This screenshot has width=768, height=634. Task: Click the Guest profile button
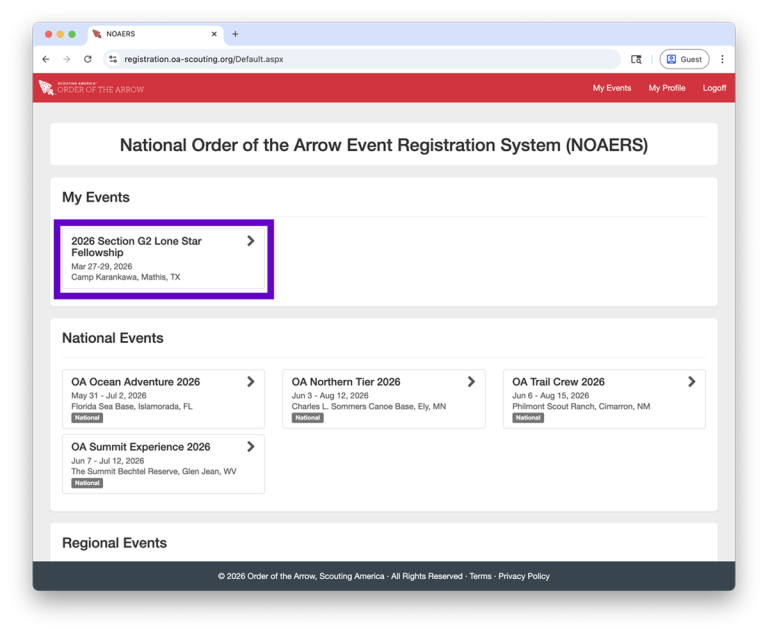click(x=684, y=59)
